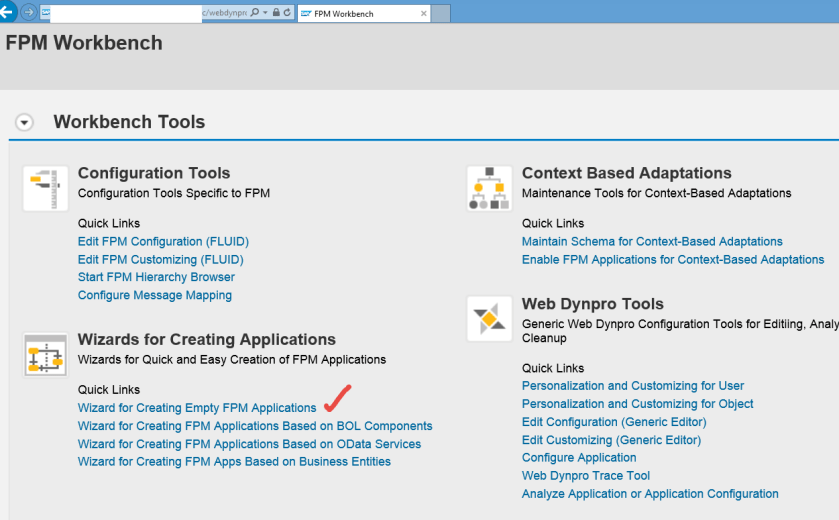Click the Configuration Tools icon
The image size is (839, 520).
click(x=46, y=189)
